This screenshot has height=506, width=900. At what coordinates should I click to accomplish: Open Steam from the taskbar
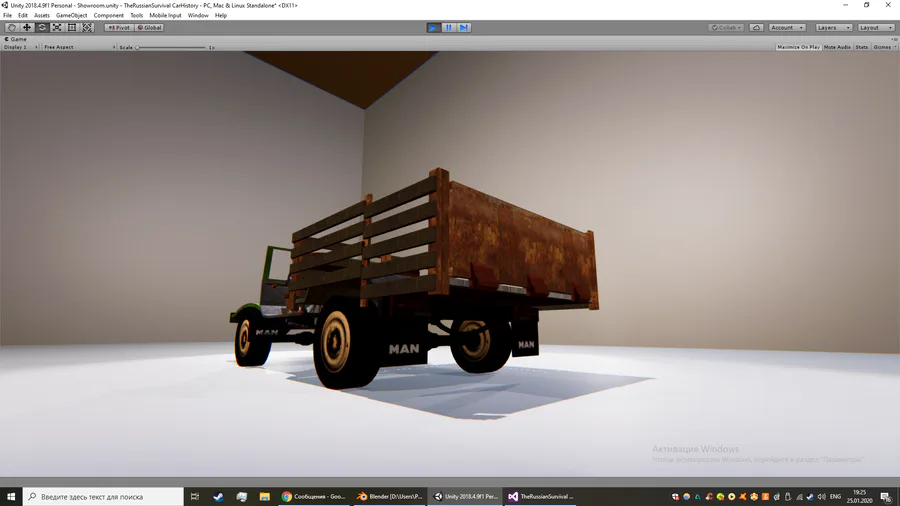pos(218,497)
